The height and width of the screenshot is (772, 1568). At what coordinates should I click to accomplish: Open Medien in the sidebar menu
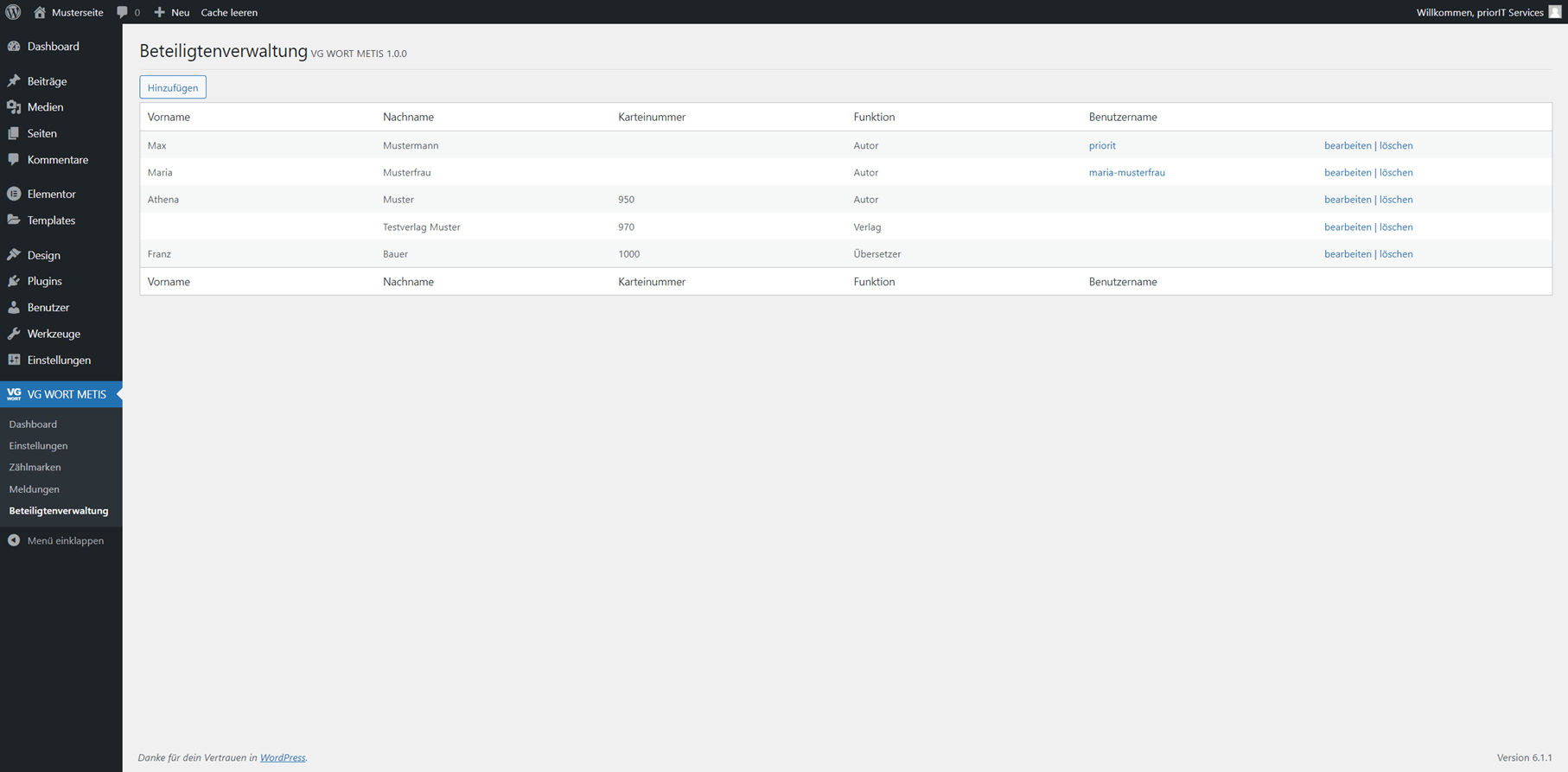[x=45, y=107]
